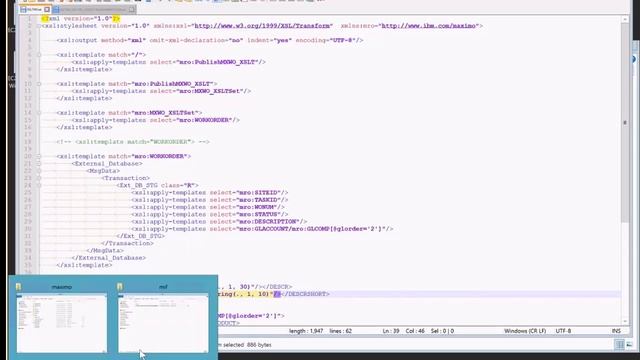
Task: Collapse the Ext_DB_STG fold marker on line 24
Action: coord(39,185)
